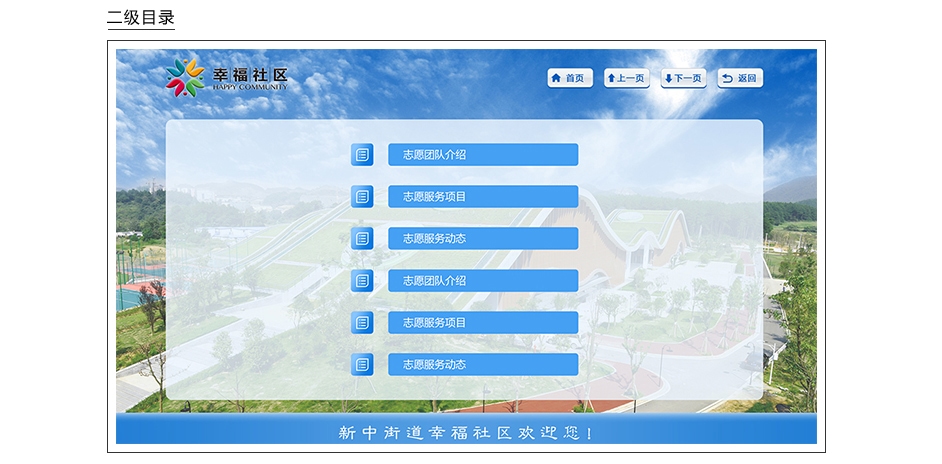Click the 幸福社区 title text

tap(250, 75)
